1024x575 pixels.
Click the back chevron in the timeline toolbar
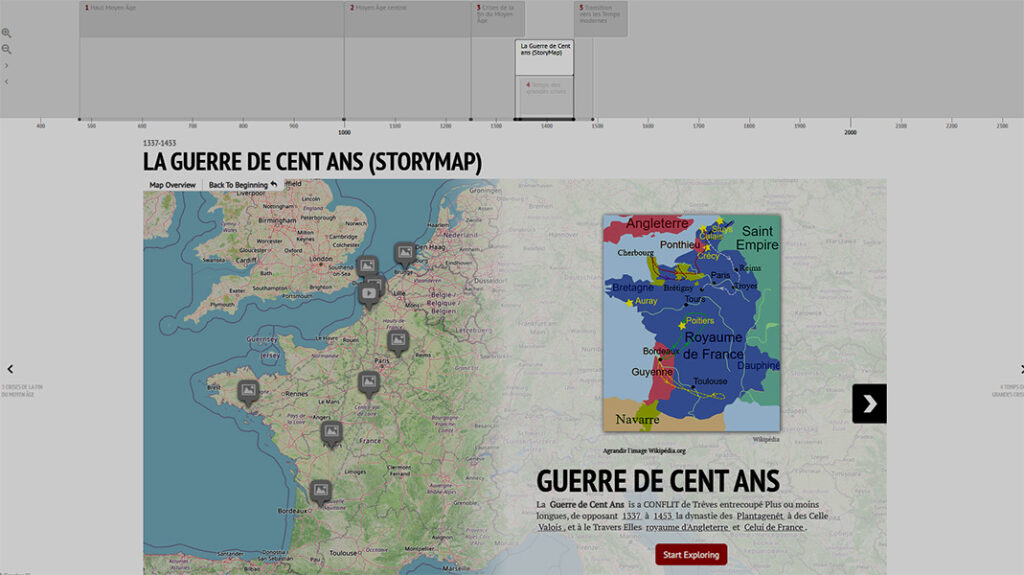7,82
